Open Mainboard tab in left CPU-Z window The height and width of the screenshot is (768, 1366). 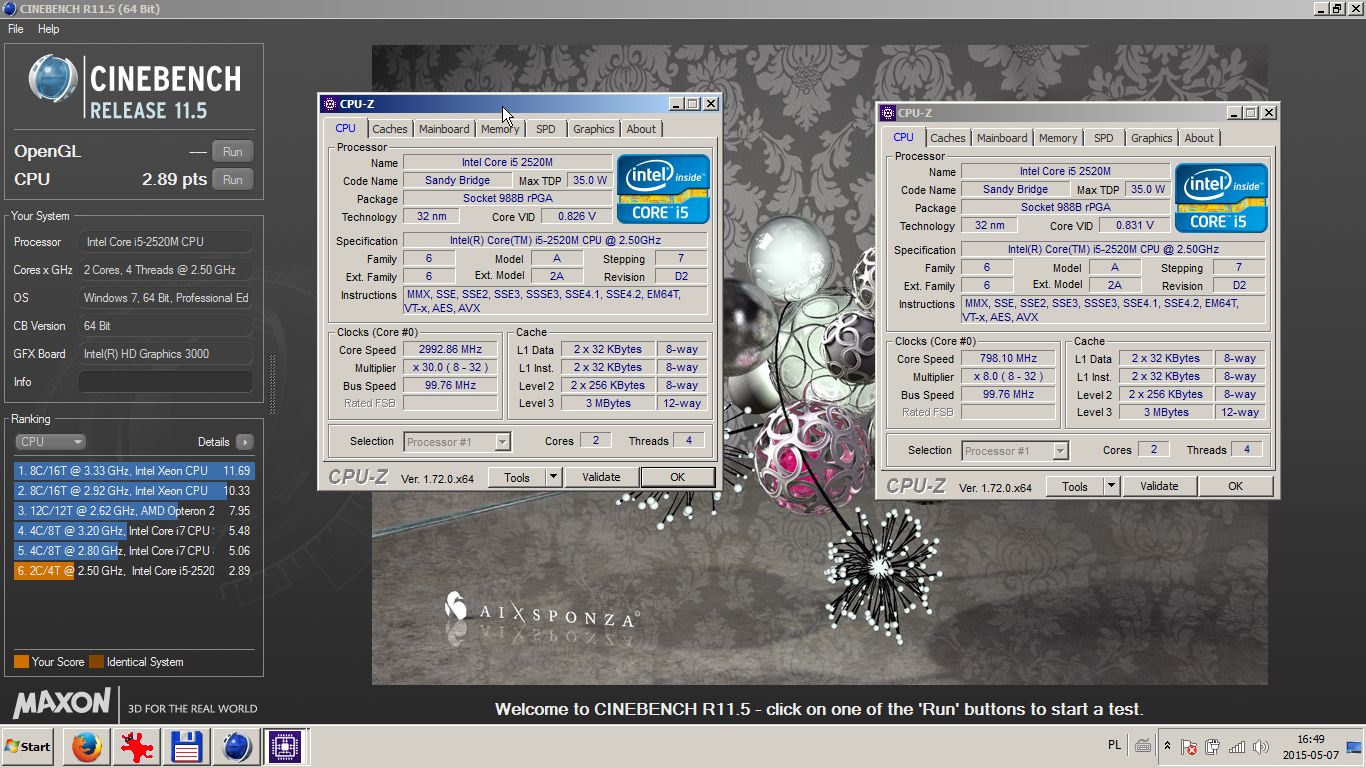[x=444, y=129]
